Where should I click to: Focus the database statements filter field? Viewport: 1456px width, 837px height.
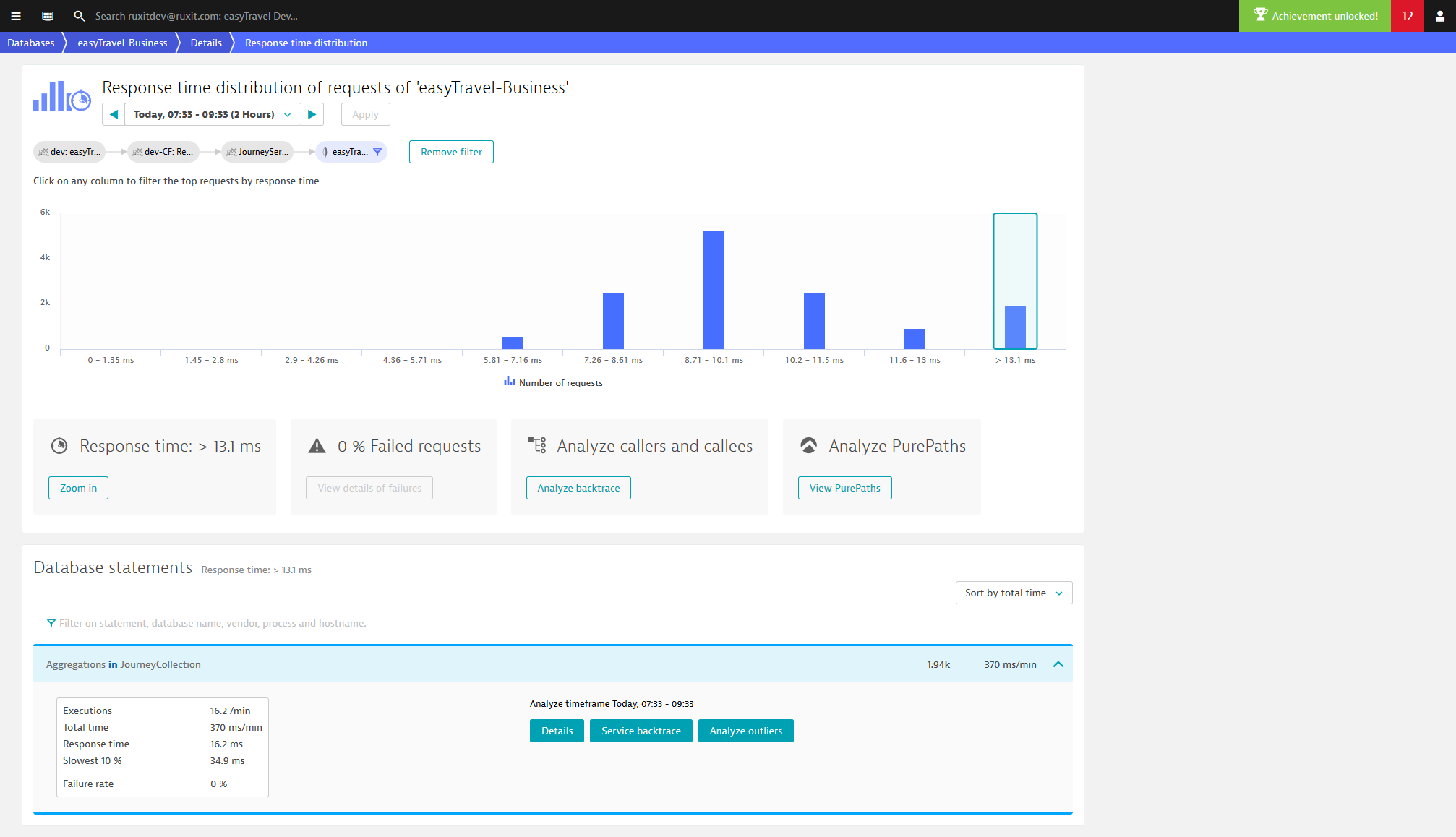(x=553, y=623)
